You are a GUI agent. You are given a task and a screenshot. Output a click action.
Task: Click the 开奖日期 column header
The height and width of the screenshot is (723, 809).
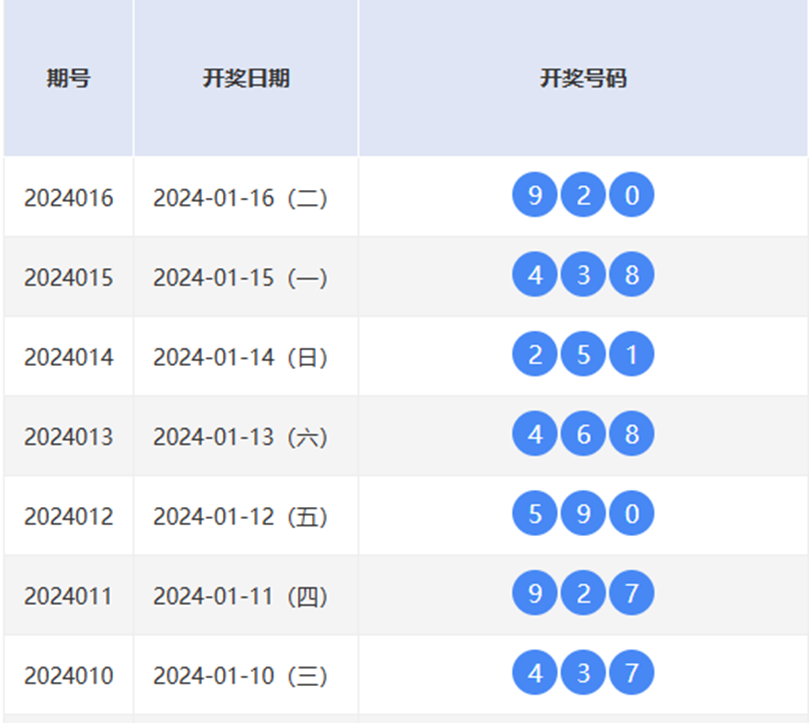point(246,79)
